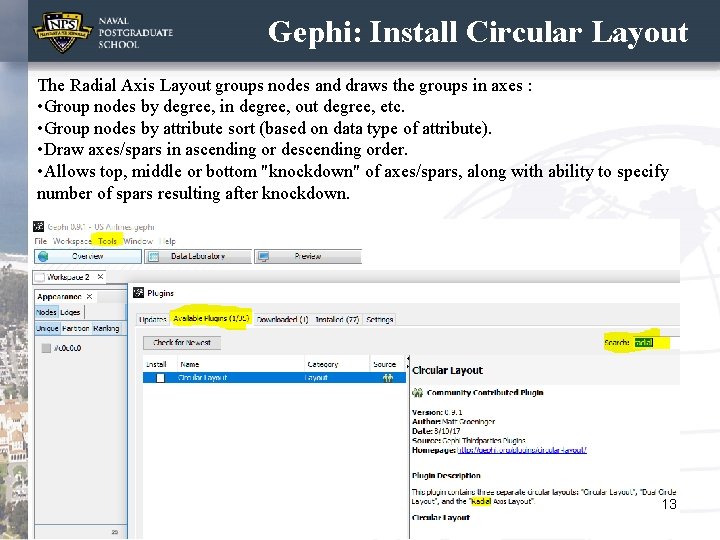The image size is (720, 540).
Task: Open the Installed (77) tab
Action: (x=337, y=320)
